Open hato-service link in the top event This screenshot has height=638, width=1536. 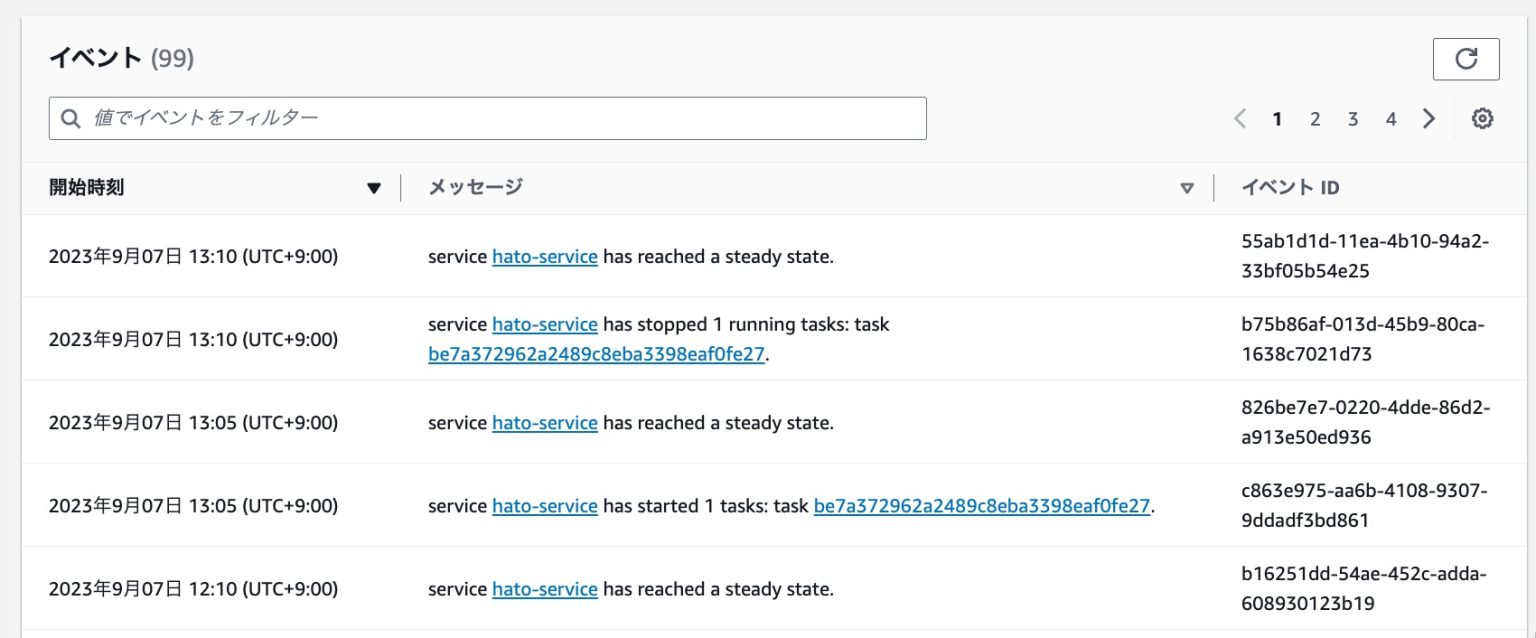point(545,256)
